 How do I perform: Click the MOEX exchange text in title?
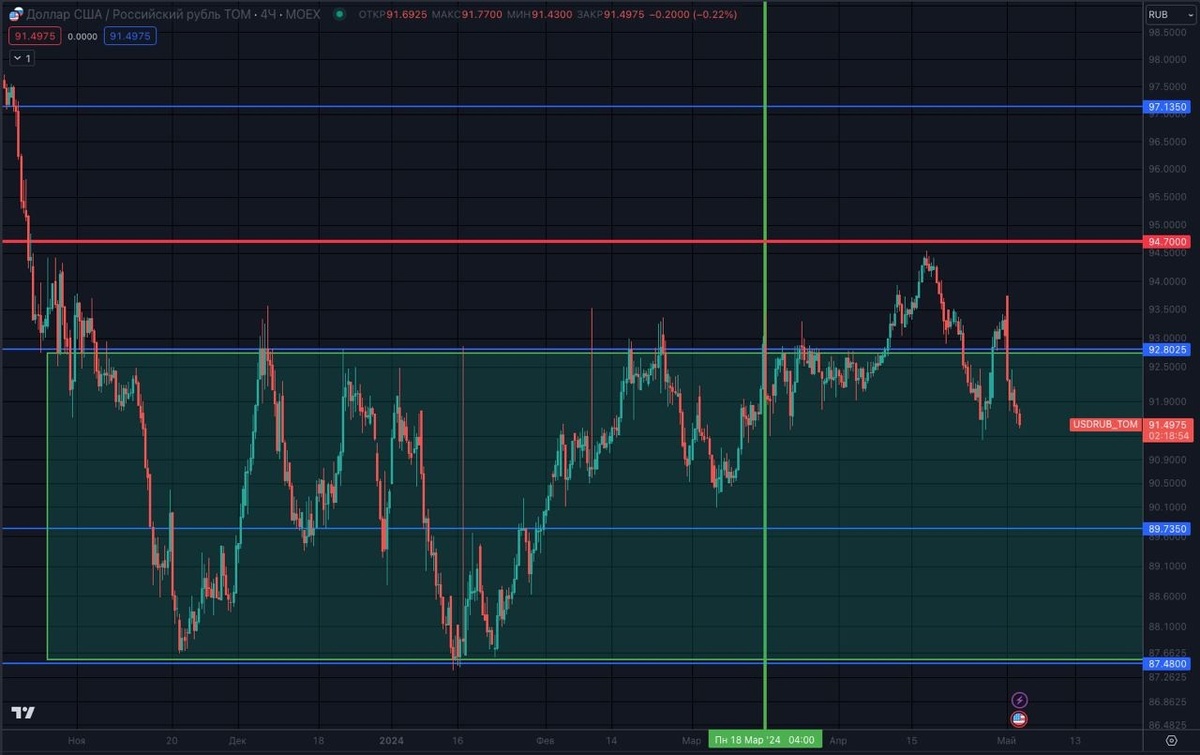coord(303,14)
